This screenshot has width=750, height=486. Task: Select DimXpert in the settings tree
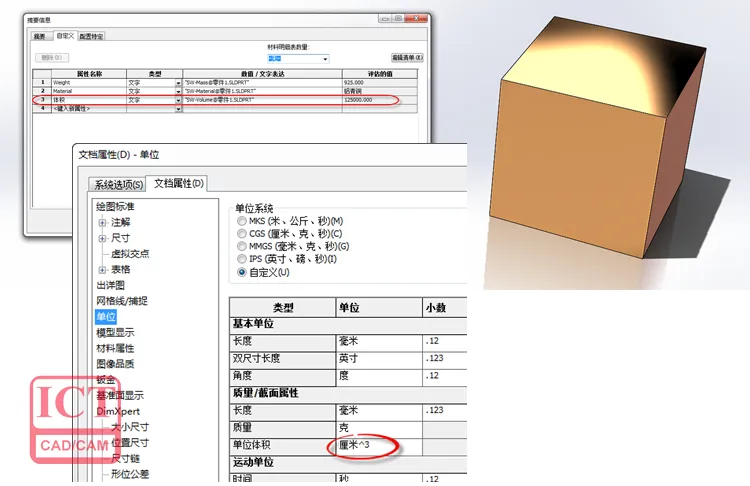118,411
